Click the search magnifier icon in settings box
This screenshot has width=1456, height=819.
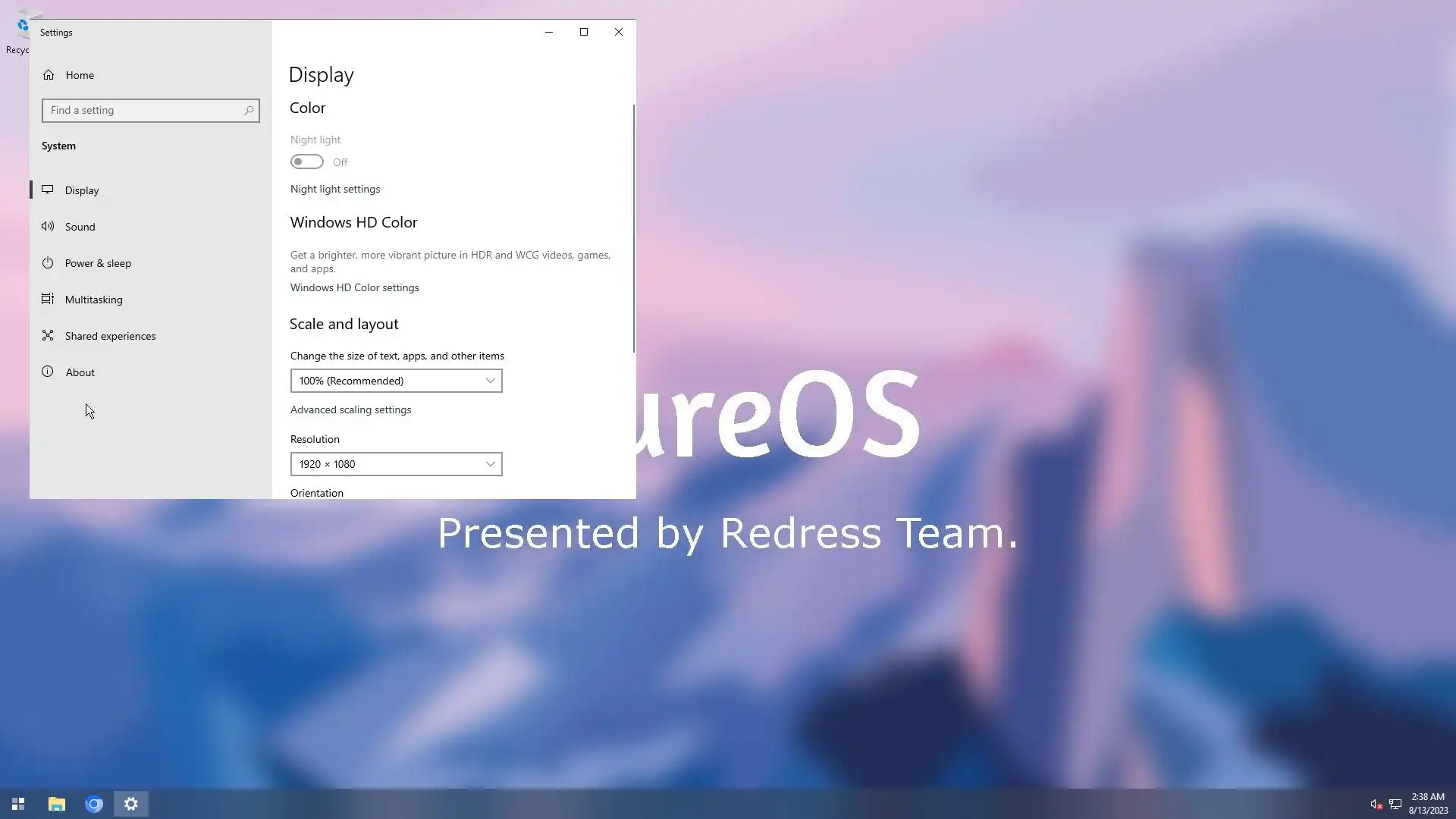(248, 111)
